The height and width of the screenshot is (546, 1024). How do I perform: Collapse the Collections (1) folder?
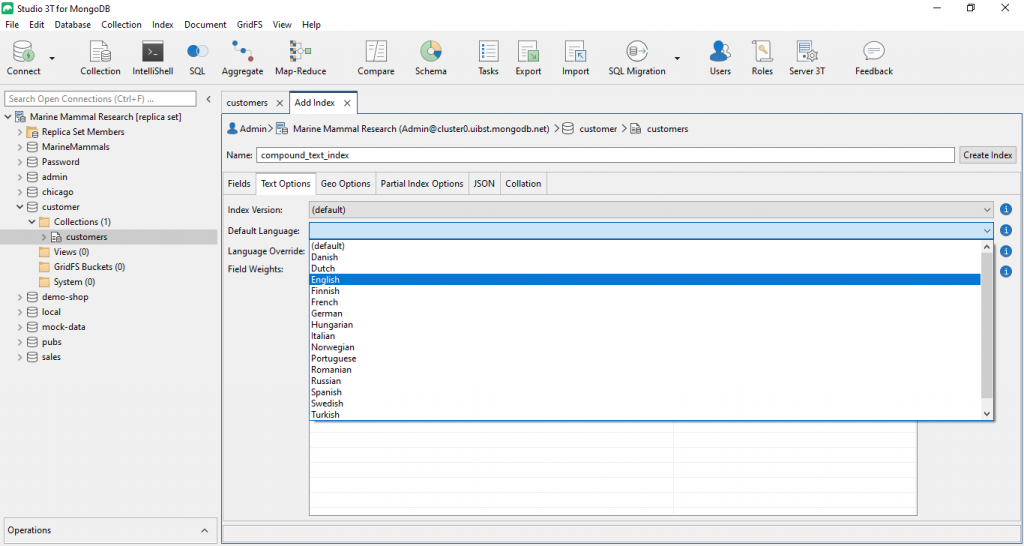click(x=32, y=222)
